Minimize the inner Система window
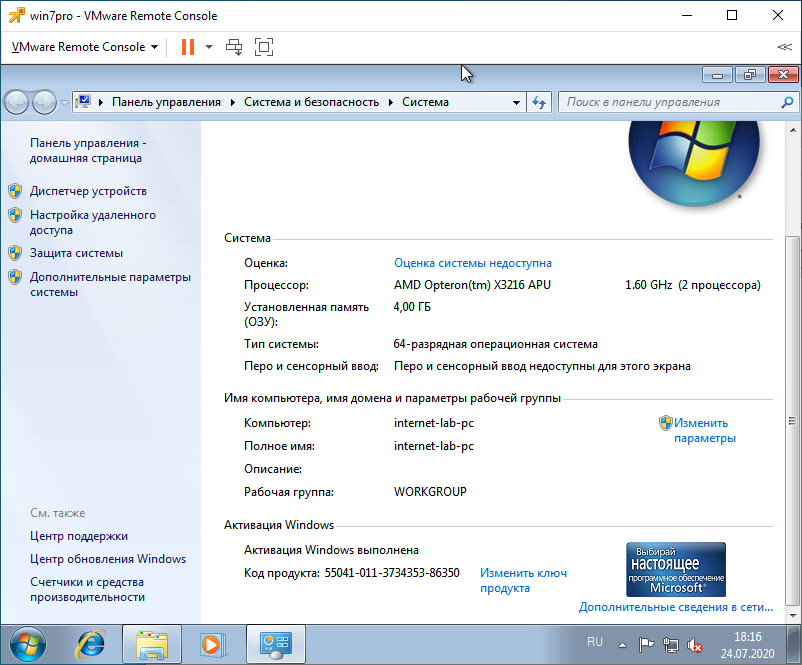 tap(718, 75)
